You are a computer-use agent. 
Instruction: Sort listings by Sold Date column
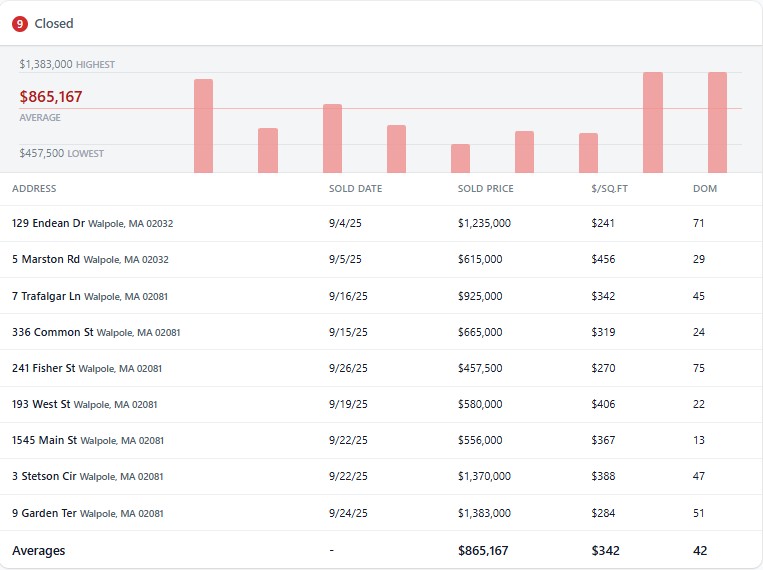(x=355, y=189)
